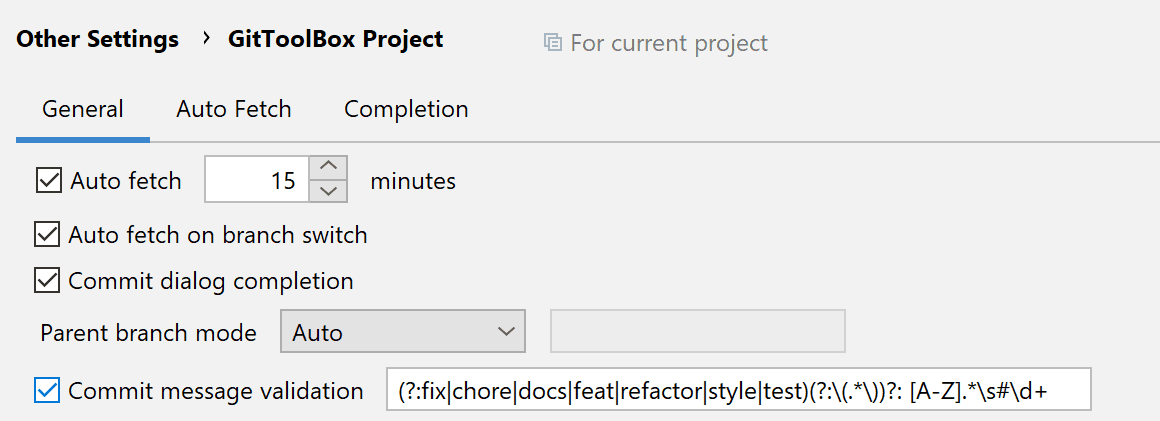Toggle the Commit dialog completion checkbox
The height and width of the screenshot is (421, 1160).
[x=48, y=281]
